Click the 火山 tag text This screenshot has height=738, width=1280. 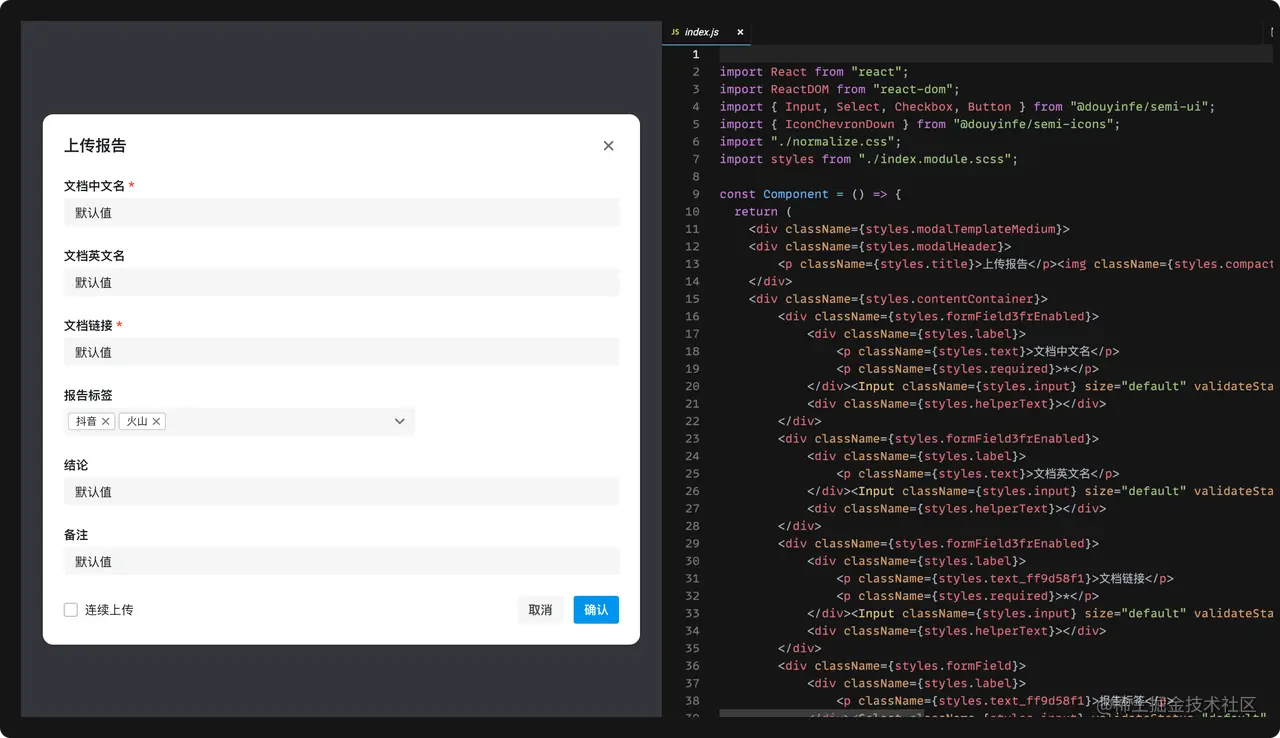136,422
